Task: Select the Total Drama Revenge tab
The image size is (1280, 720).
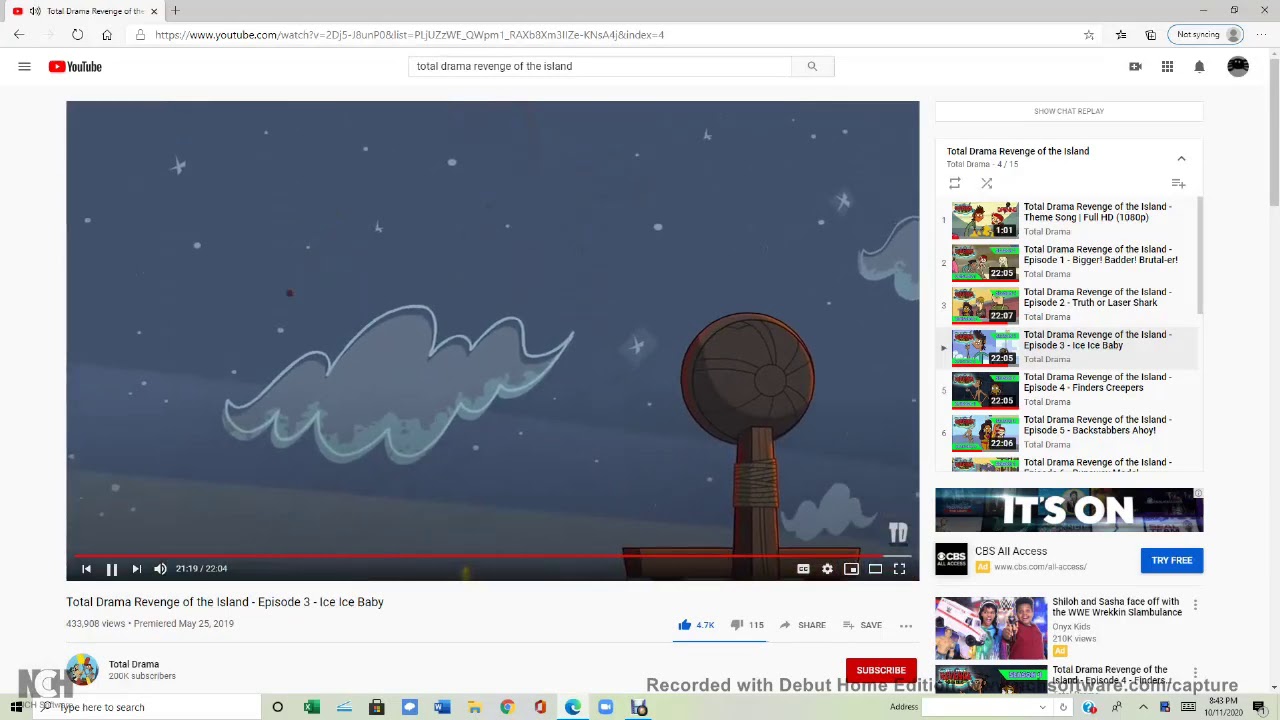Action: pos(84,11)
